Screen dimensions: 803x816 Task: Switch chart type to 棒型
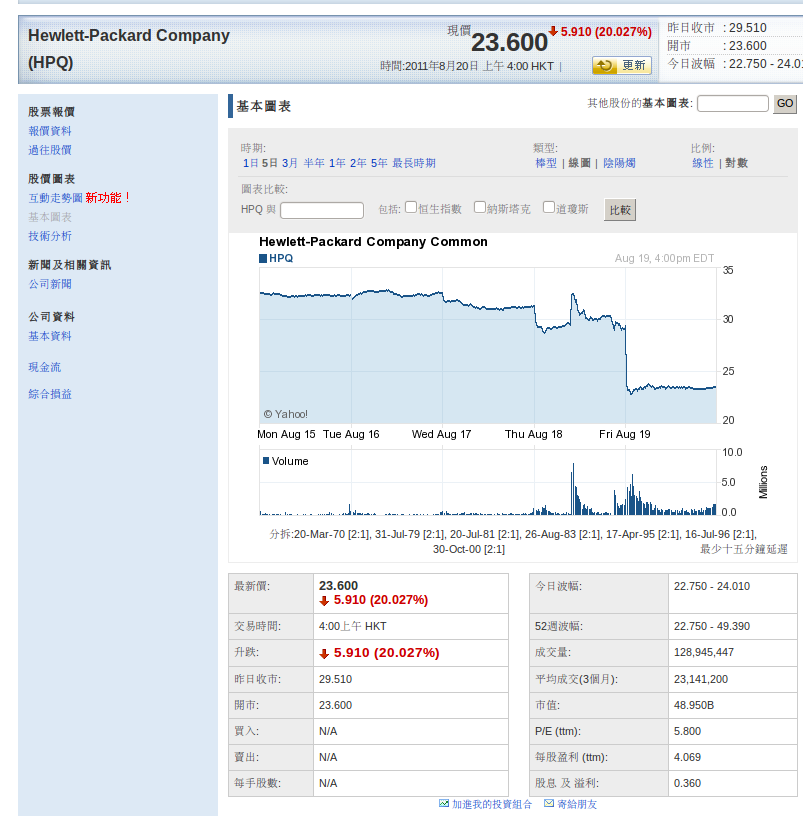click(546, 163)
